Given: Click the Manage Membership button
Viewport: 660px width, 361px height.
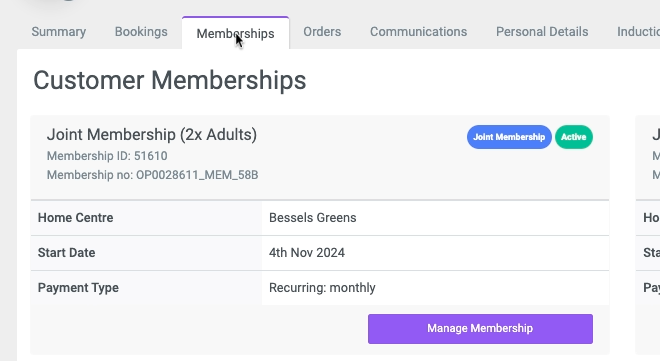Looking at the screenshot, I should 480,329.
